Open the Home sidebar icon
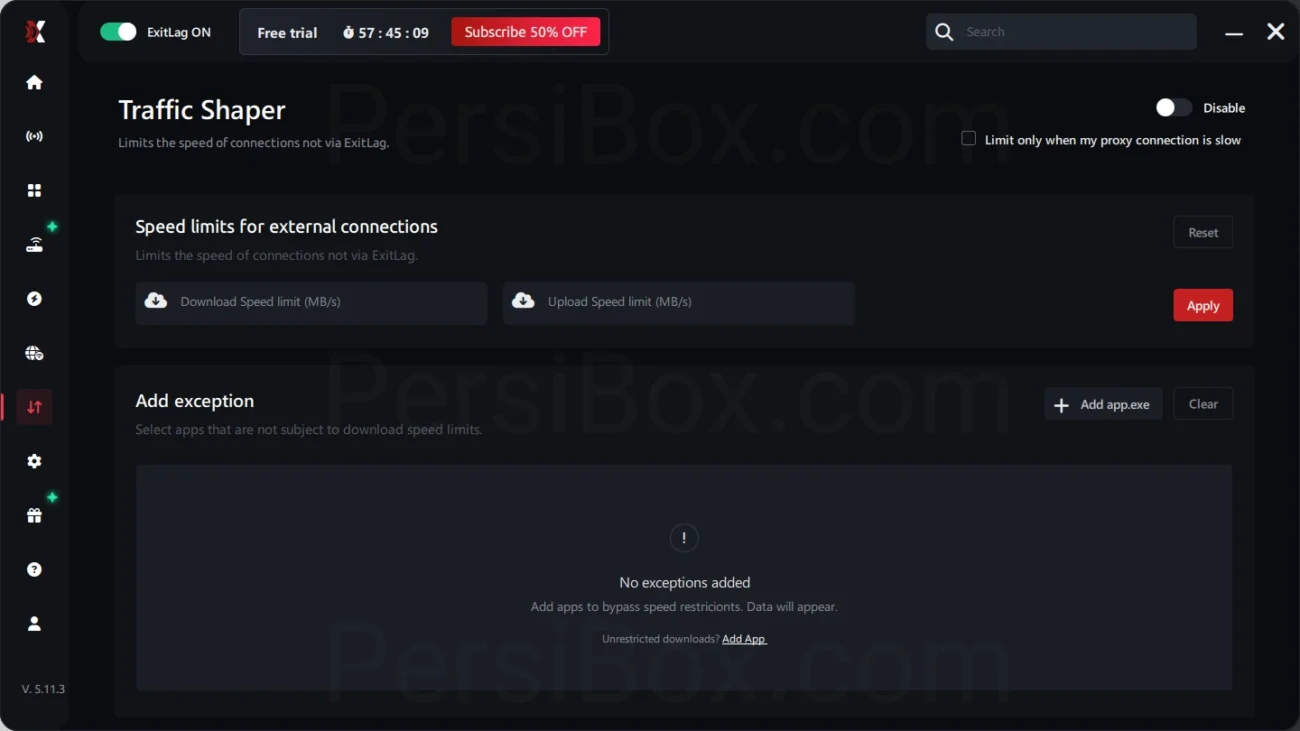The image size is (1300, 731). [34, 82]
